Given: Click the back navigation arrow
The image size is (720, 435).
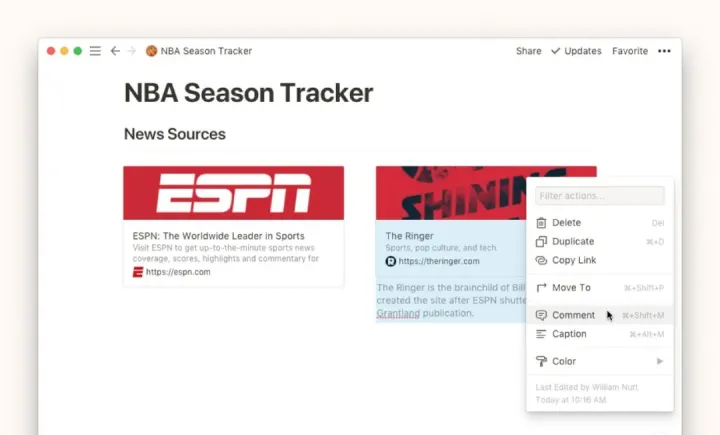Looking at the screenshot, I should click(x=115, y=51).
